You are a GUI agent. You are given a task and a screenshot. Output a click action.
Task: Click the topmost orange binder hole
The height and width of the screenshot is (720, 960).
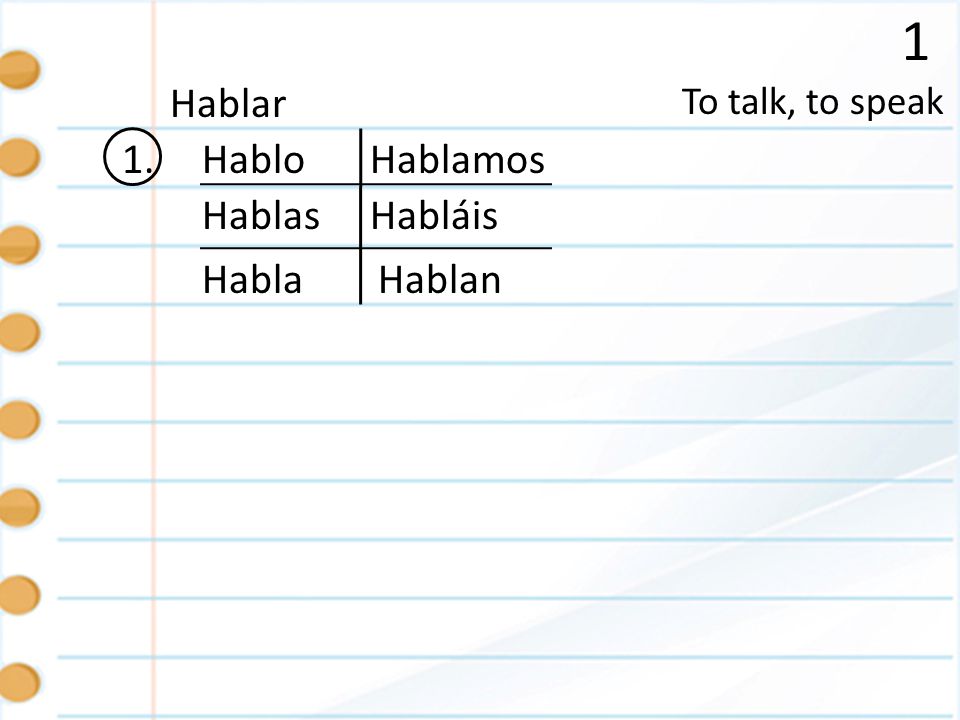click(x=19, y=70)
